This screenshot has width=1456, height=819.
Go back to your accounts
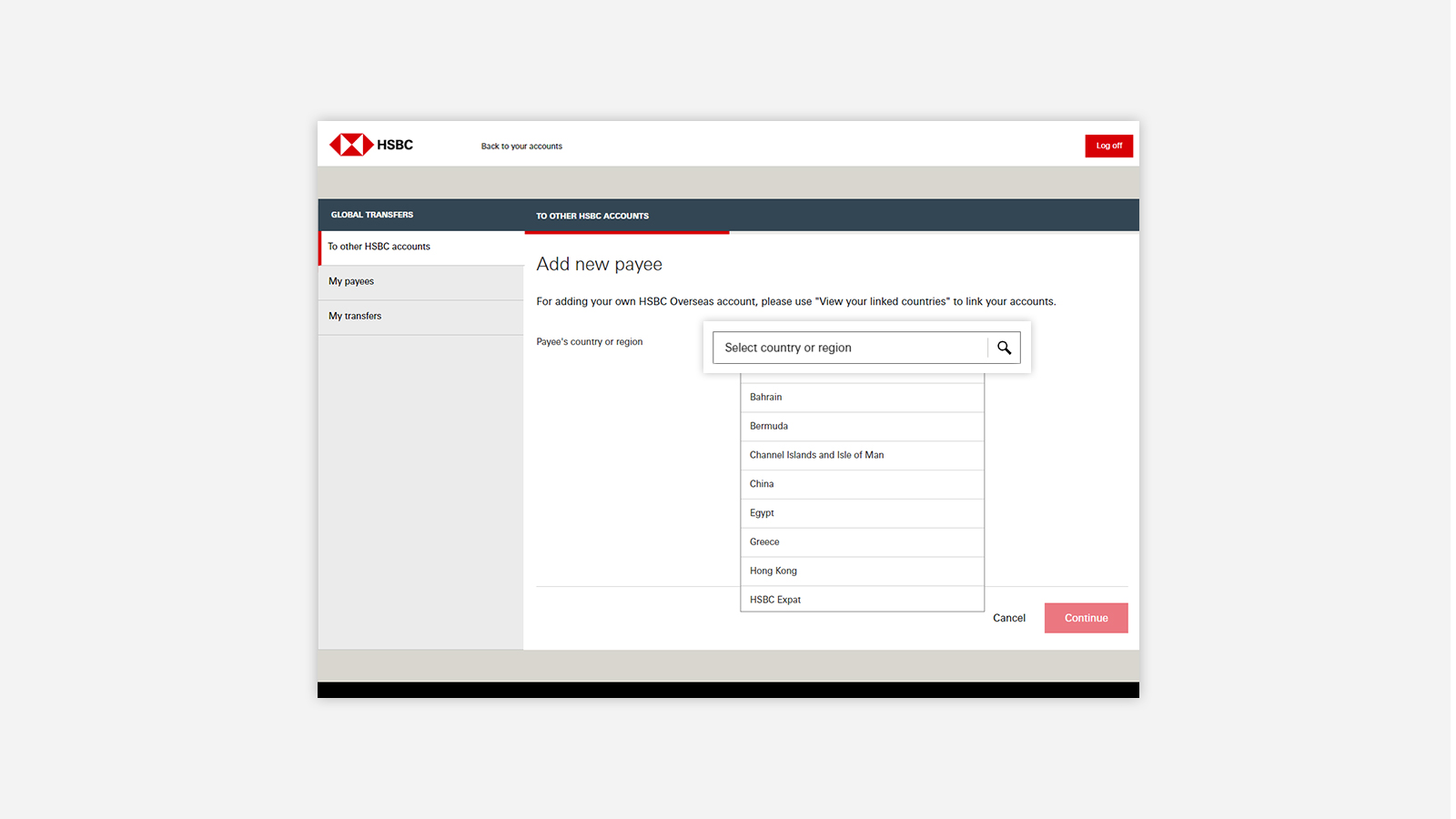pos(521,146)
